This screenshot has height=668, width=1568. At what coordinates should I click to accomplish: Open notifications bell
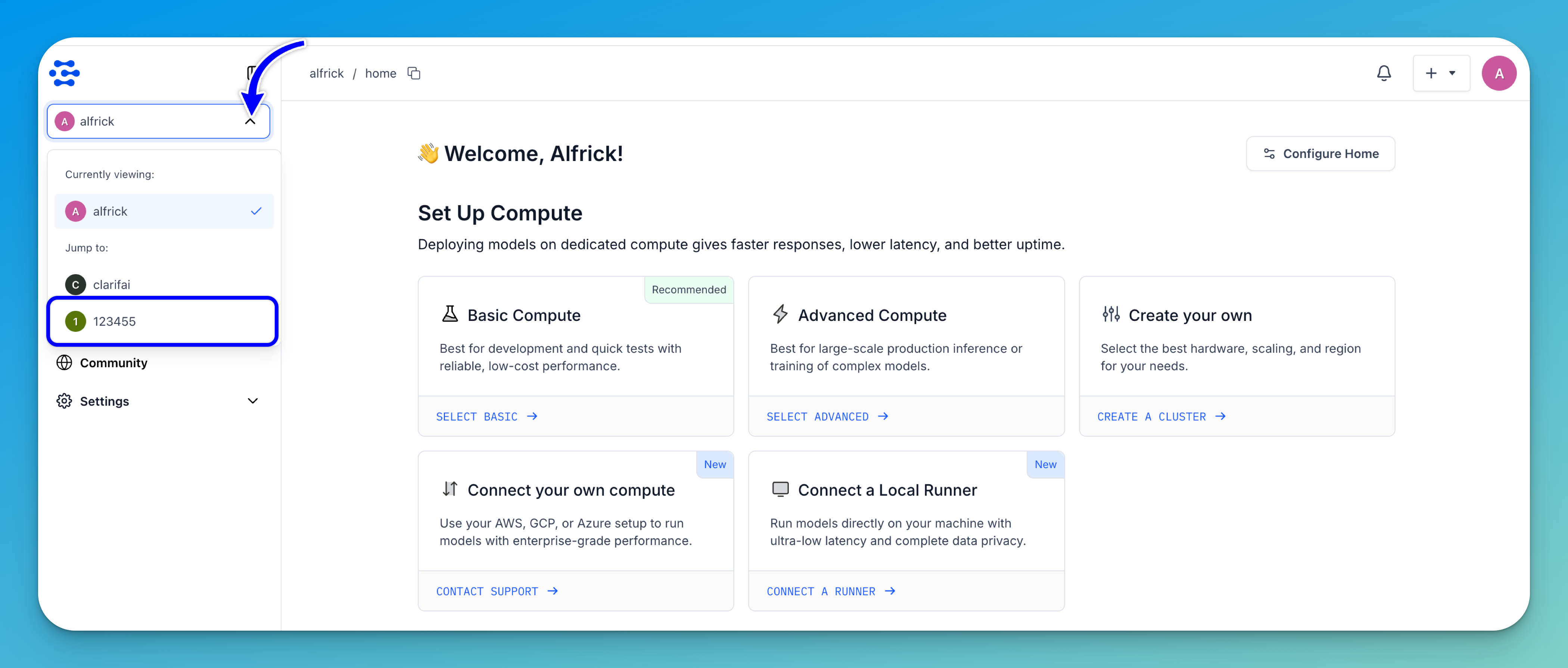tap(1384, 73)
